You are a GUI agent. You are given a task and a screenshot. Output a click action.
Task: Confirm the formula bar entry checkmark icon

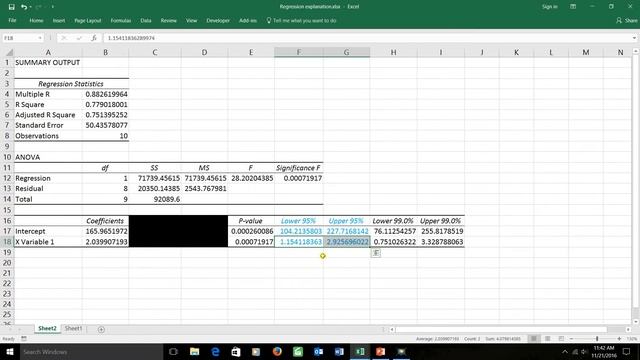[79, 38]
